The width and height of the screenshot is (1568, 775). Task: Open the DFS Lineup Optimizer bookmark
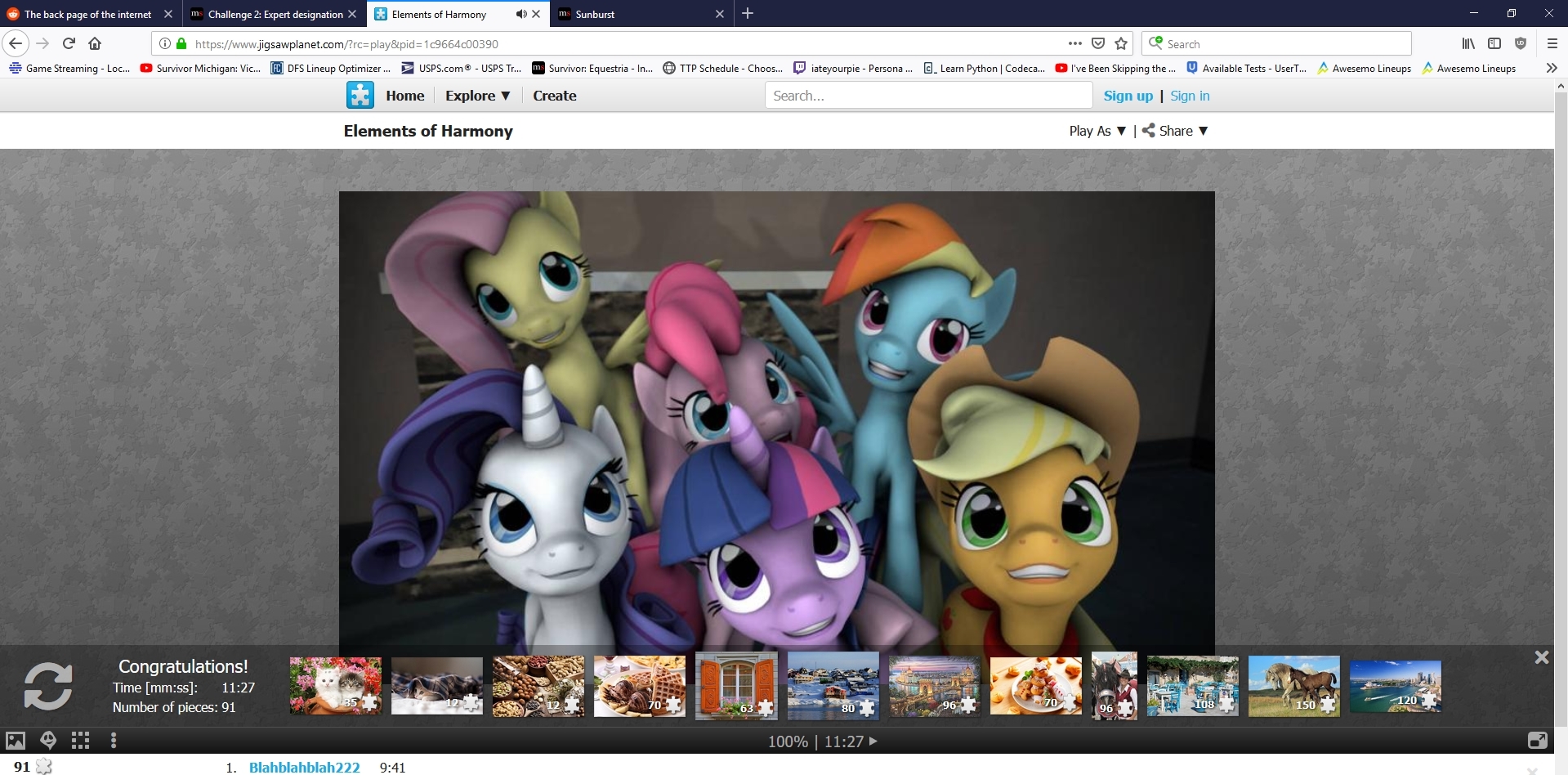pos(332,69)
